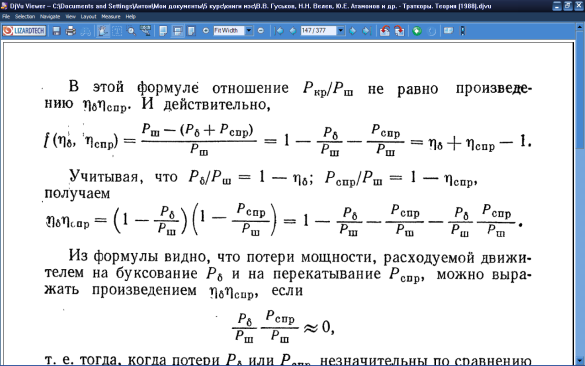This screenshot has height=366, width=585.
Task: Click the word "произведением" in the document
Action: point(144,291)
